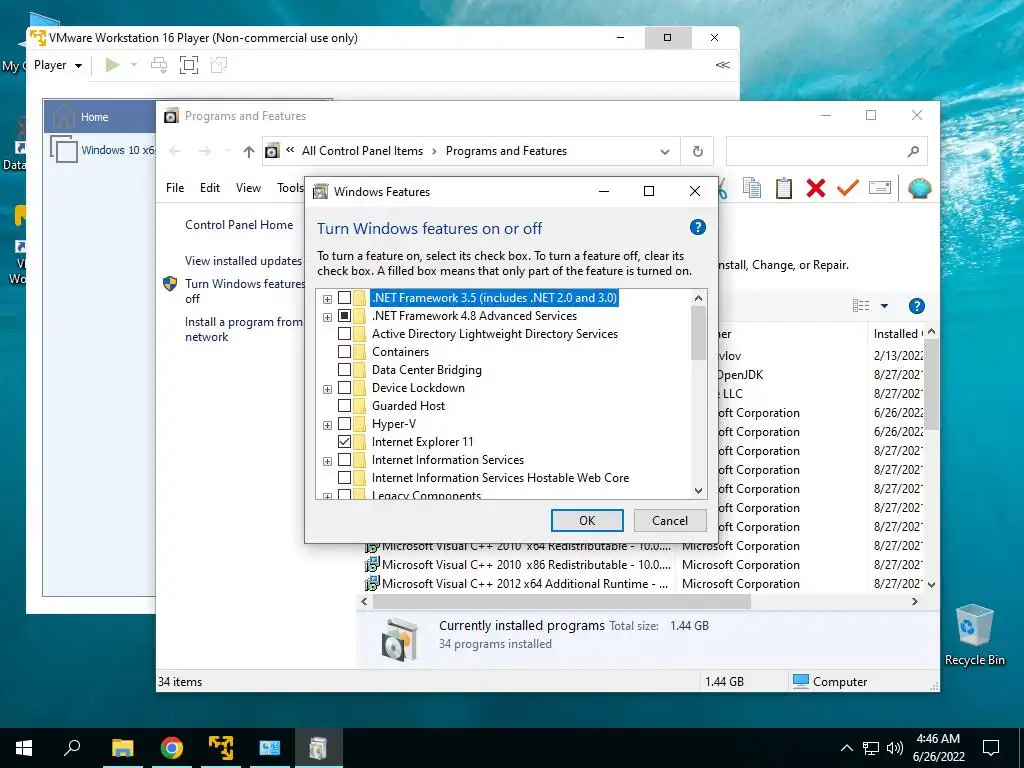The image size is (1024, 768).
Task: Click the view layout icon in Programs list
Action: point(861,306)
